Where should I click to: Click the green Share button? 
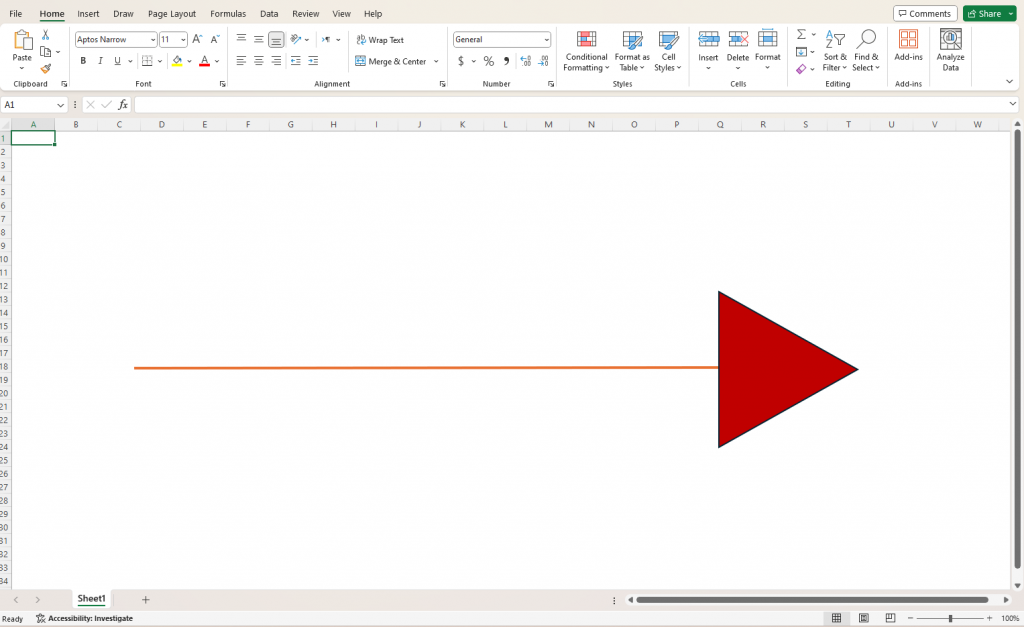[x=985, y=14]
